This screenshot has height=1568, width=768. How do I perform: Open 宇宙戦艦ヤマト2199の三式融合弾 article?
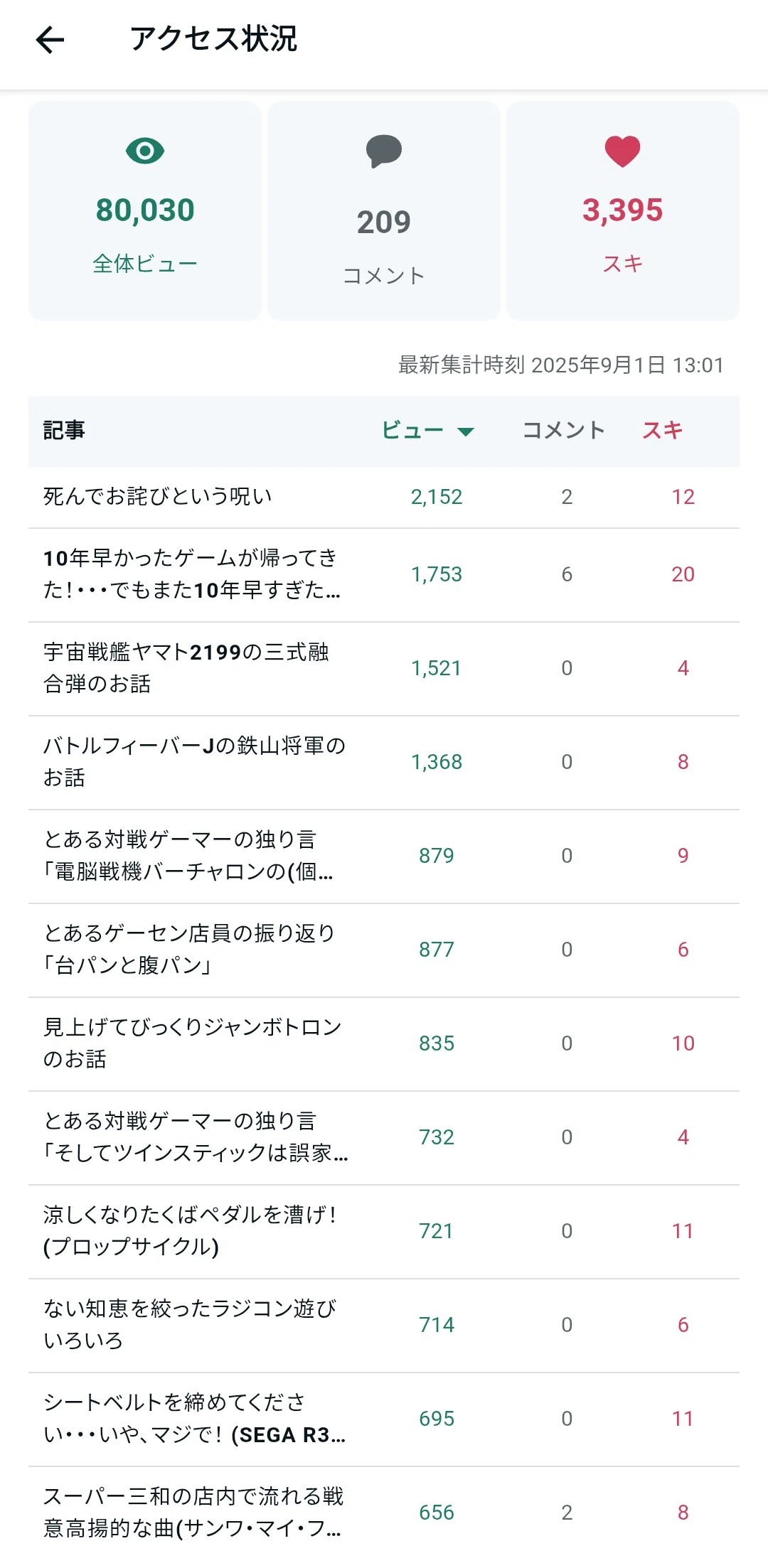(x=384, y=668)
